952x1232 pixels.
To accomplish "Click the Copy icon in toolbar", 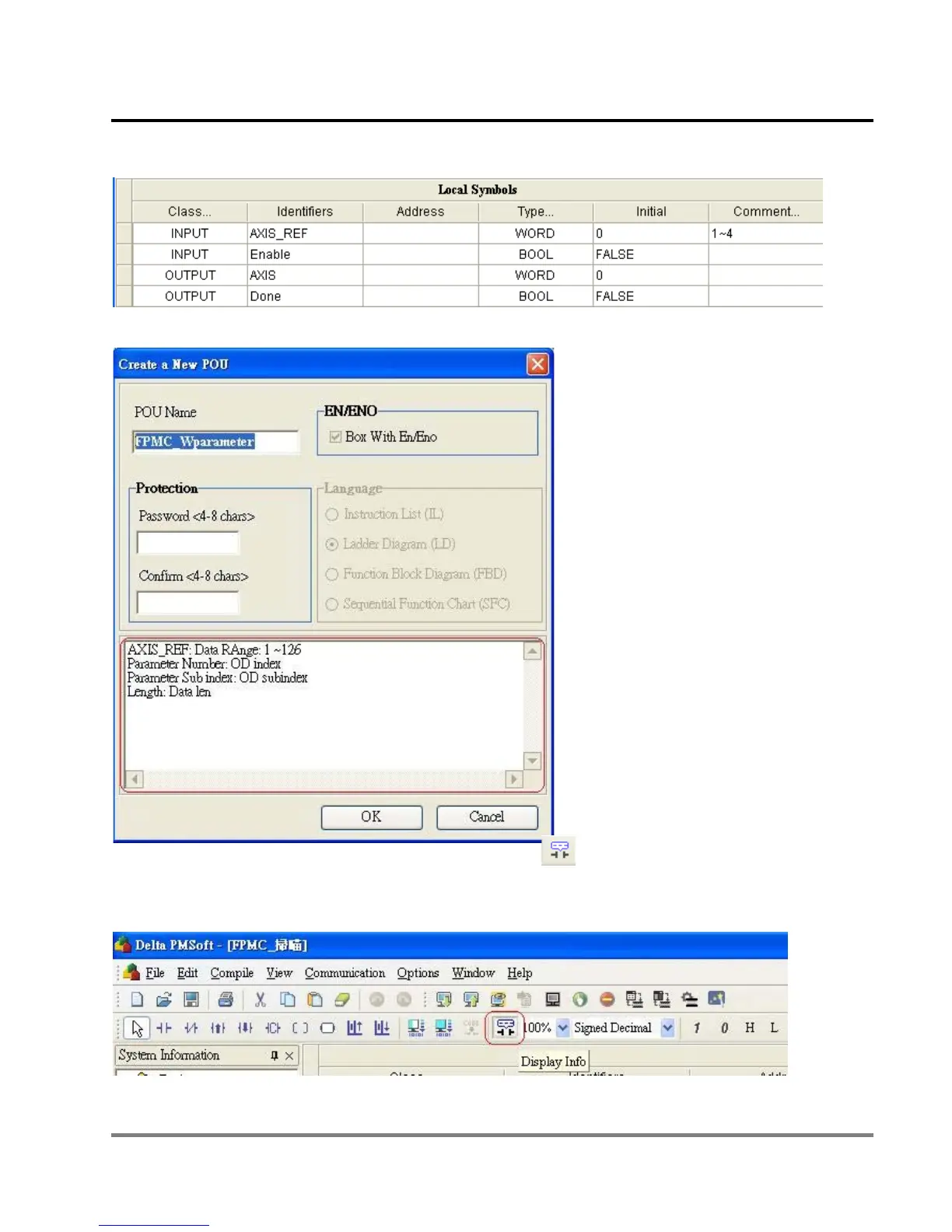I will (x=288, y=999).
